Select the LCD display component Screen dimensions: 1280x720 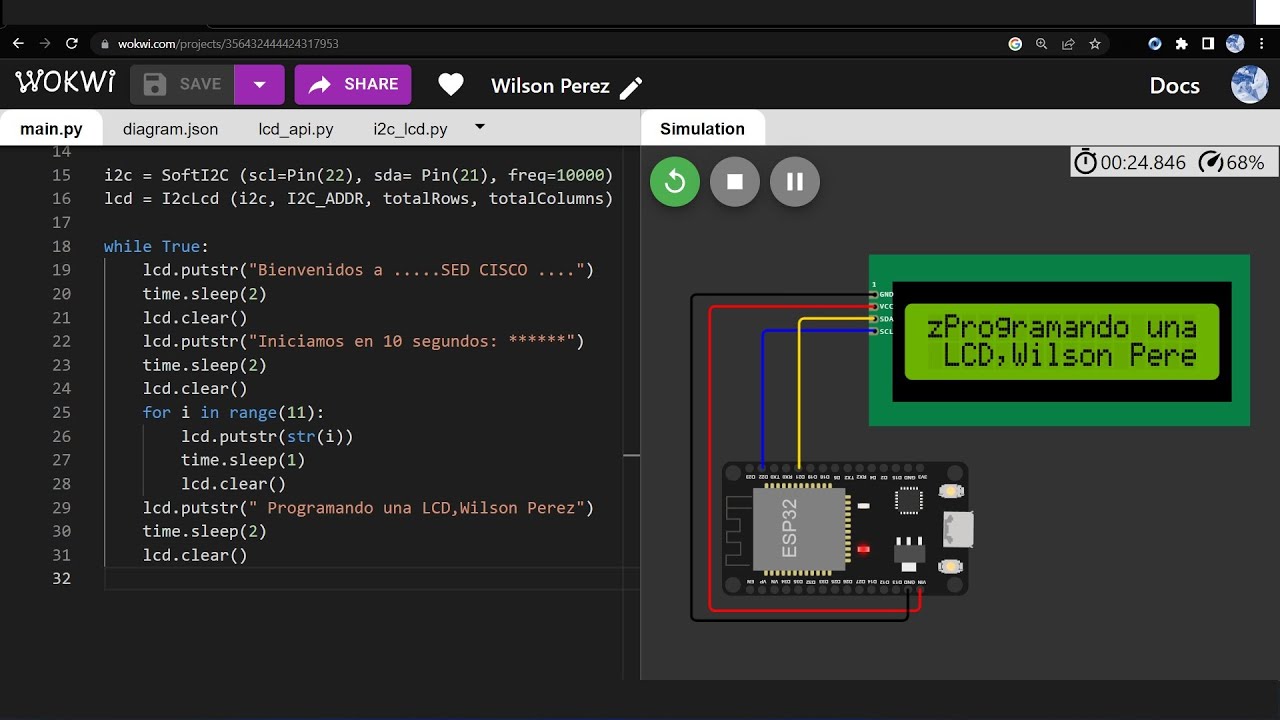(x=1059, y=341)
